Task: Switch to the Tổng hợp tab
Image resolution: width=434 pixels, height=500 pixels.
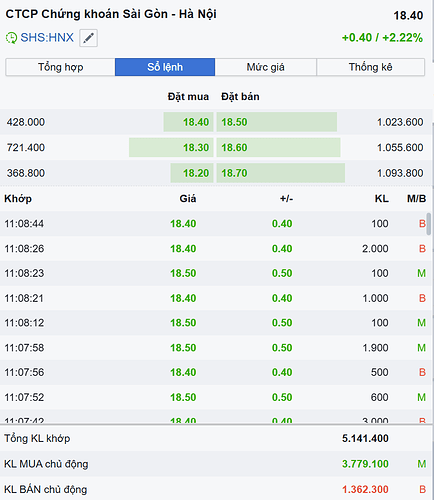Action: pyautogui.click(x=60, y=67)
